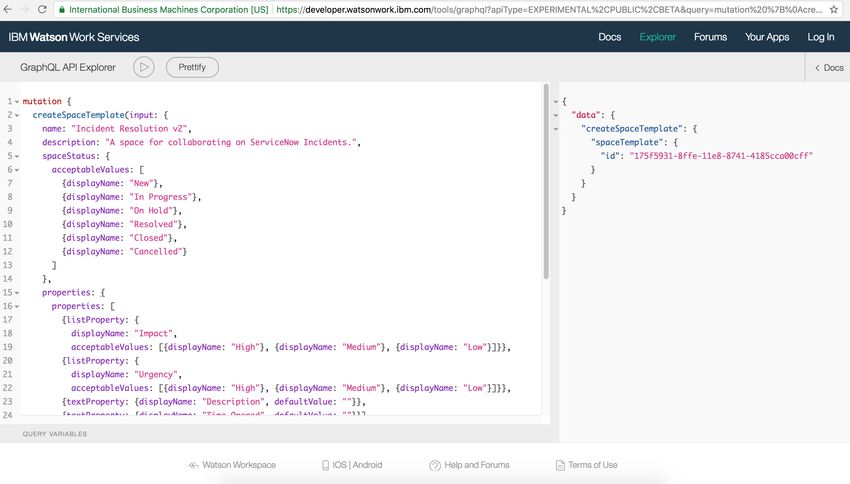Reload page with browser refresh icon
Viewport: 850px width, 484px height.
(x=42, y=9)
